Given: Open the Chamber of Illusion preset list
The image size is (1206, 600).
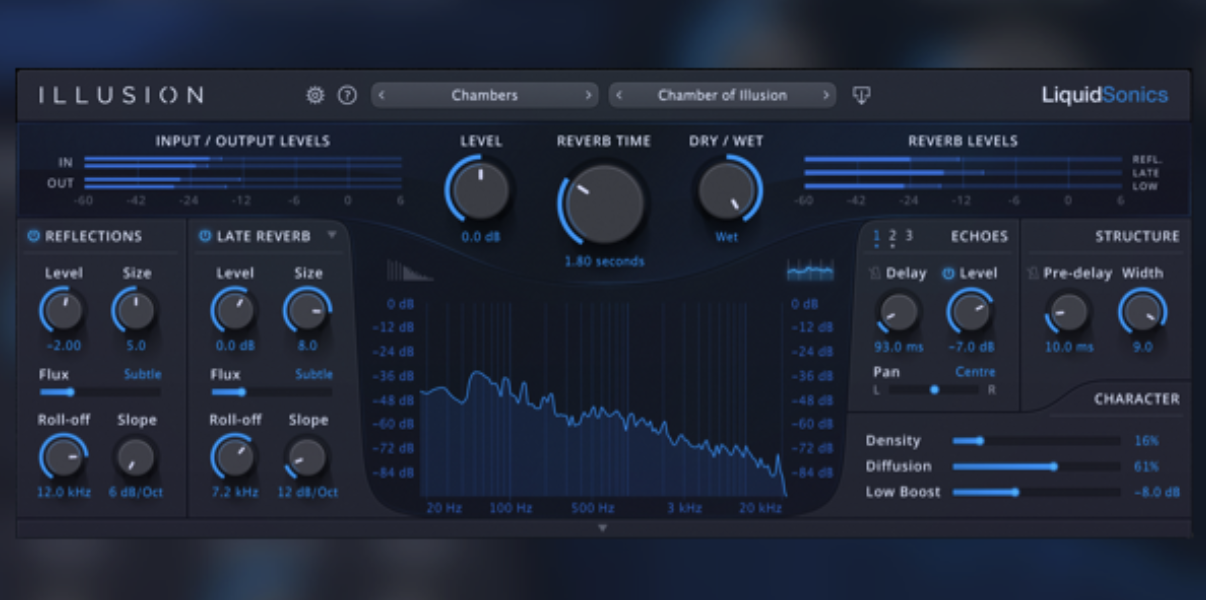Looking at the screenshot, I should pos(723,95).
